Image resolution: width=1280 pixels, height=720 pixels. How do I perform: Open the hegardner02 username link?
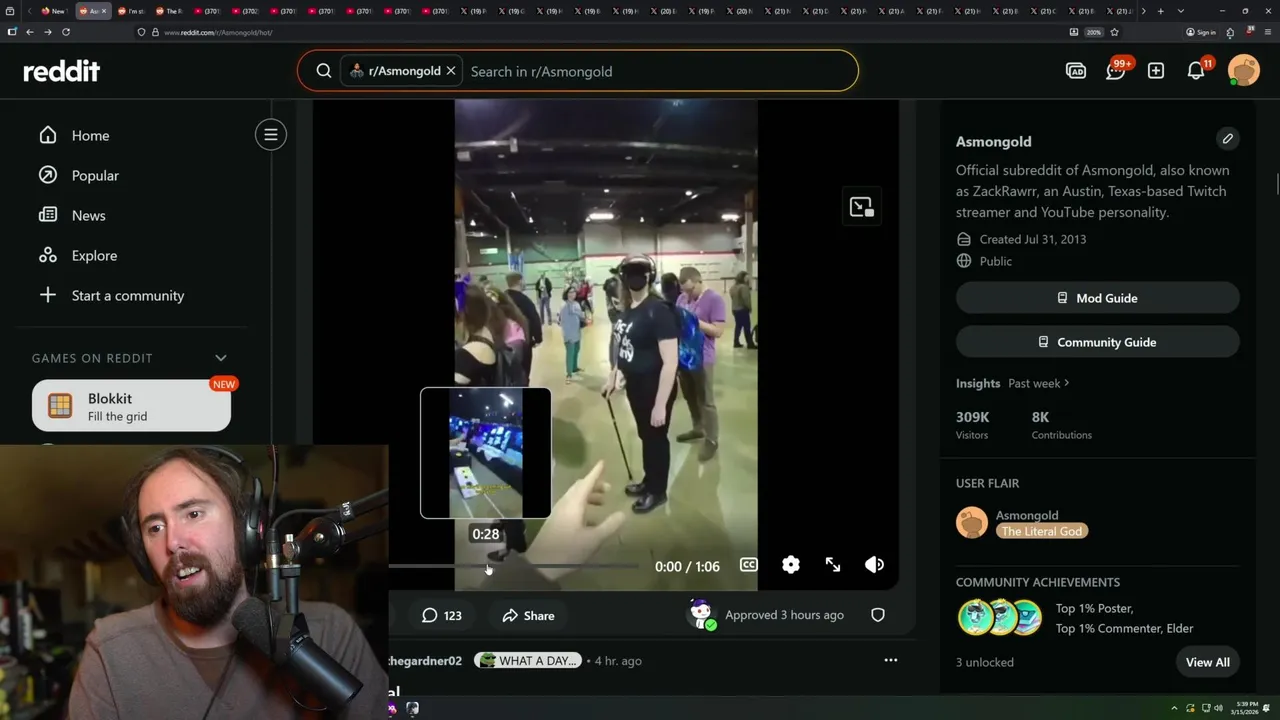[x=425, y=661]
